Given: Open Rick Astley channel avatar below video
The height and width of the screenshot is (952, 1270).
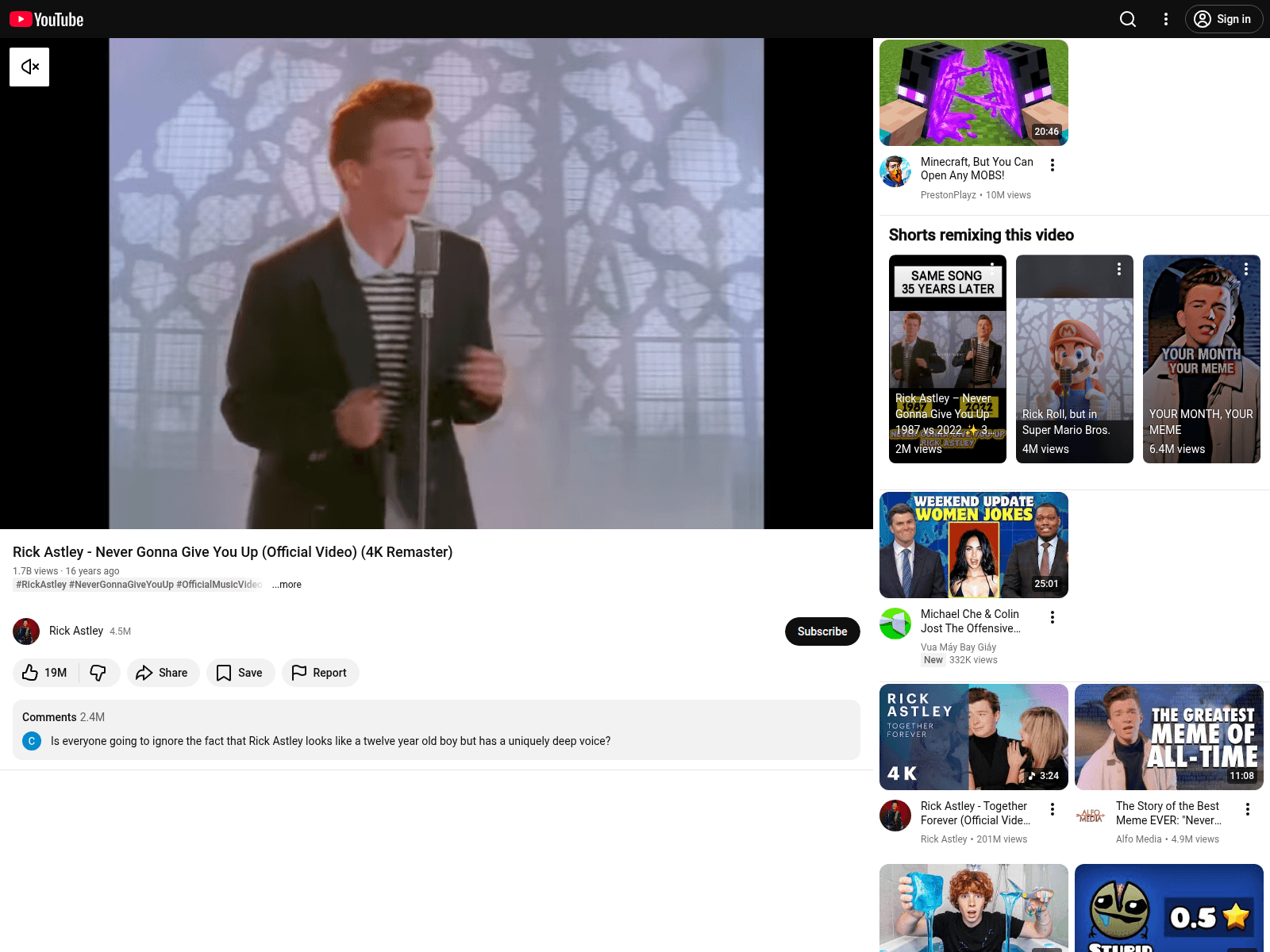Looking at the screenshot, I should (26, 631).
